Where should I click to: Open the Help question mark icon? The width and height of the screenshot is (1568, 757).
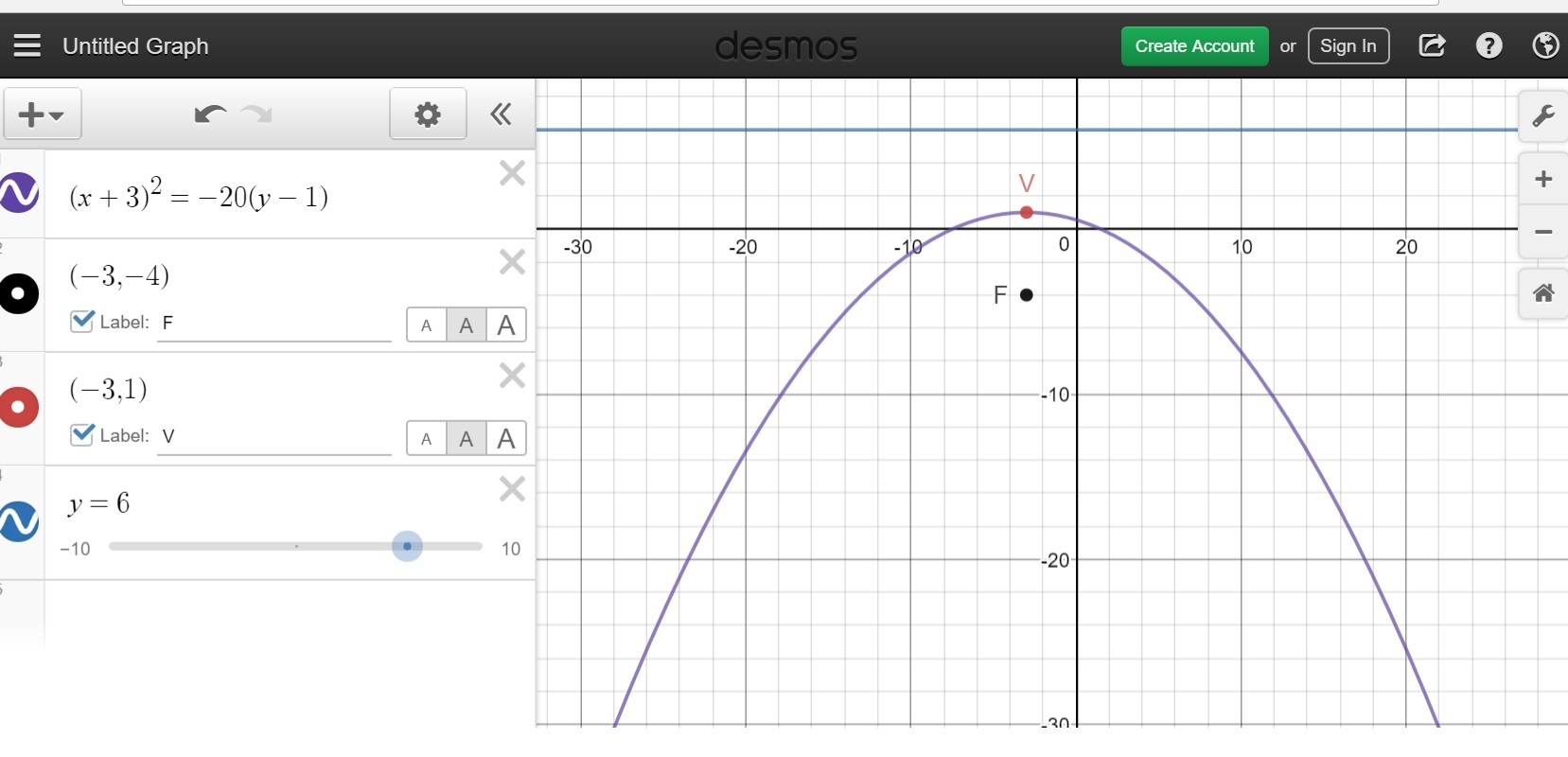point(1489,45)
